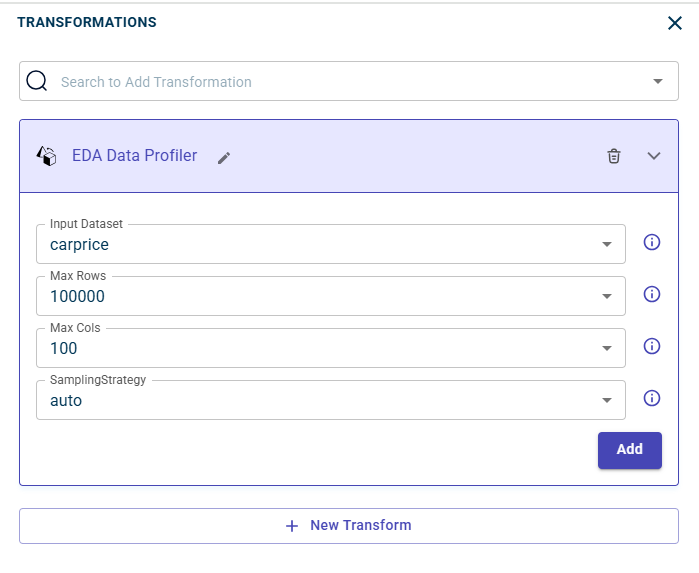Click the pencil icon to rename EDA Data Profiler

[224, 157]
